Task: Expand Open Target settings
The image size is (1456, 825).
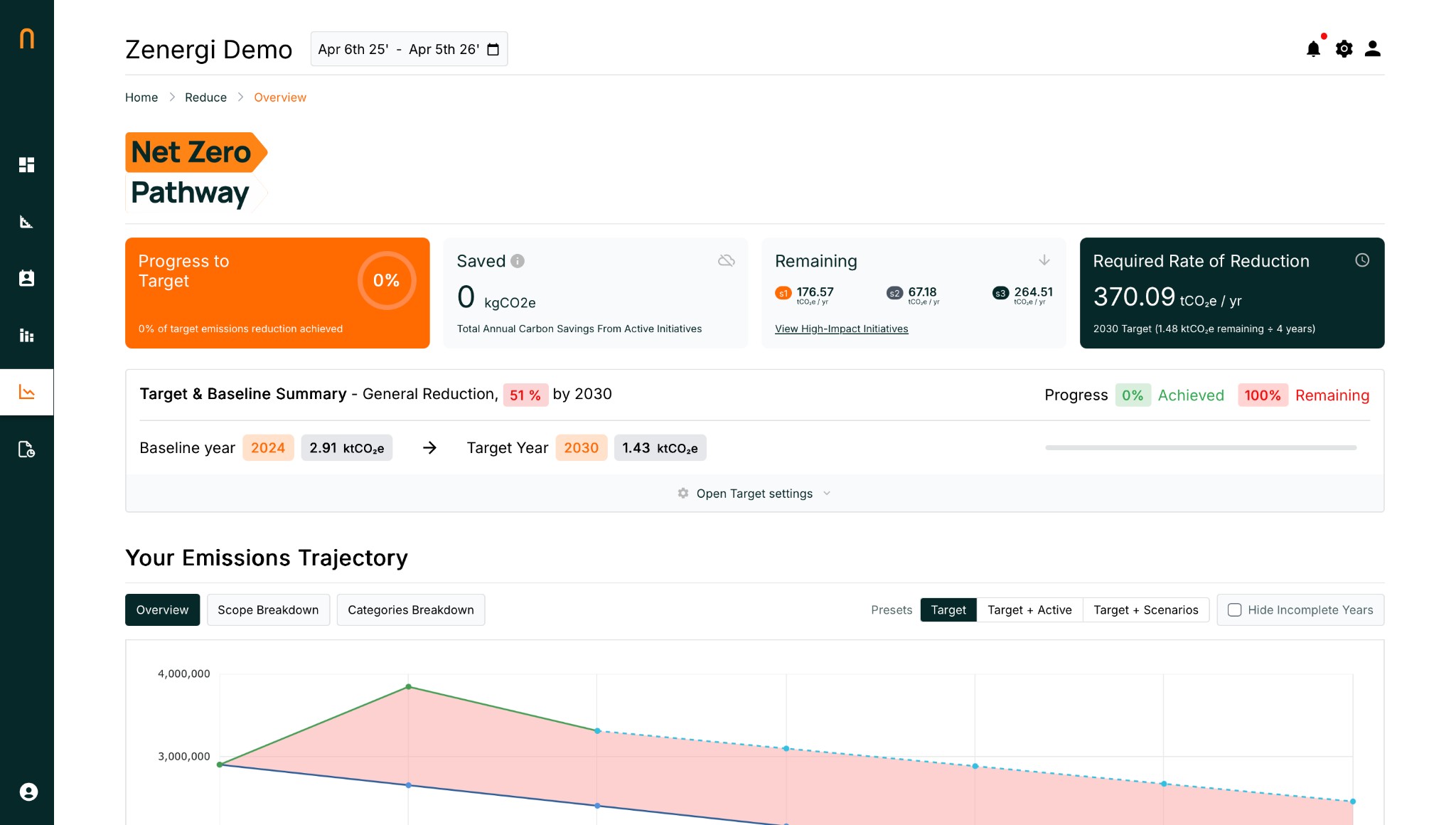Action: pos(754,493)
